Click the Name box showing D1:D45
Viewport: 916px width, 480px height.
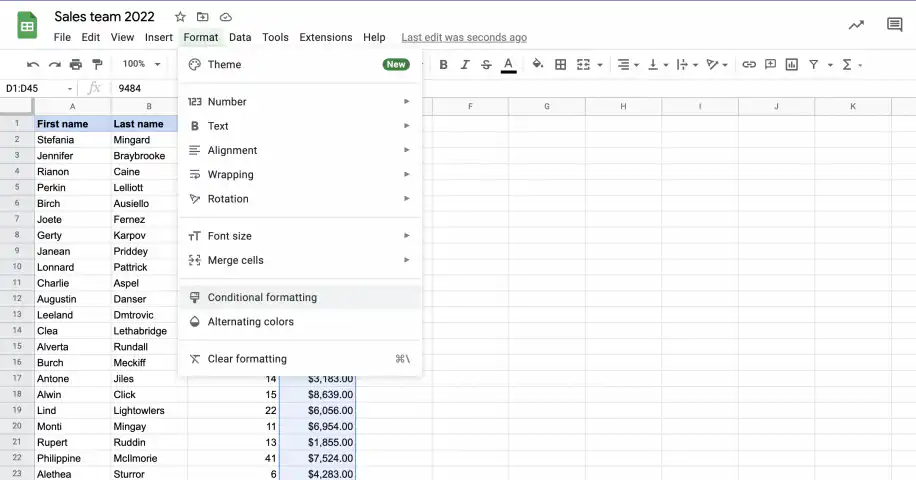point(35,88)
